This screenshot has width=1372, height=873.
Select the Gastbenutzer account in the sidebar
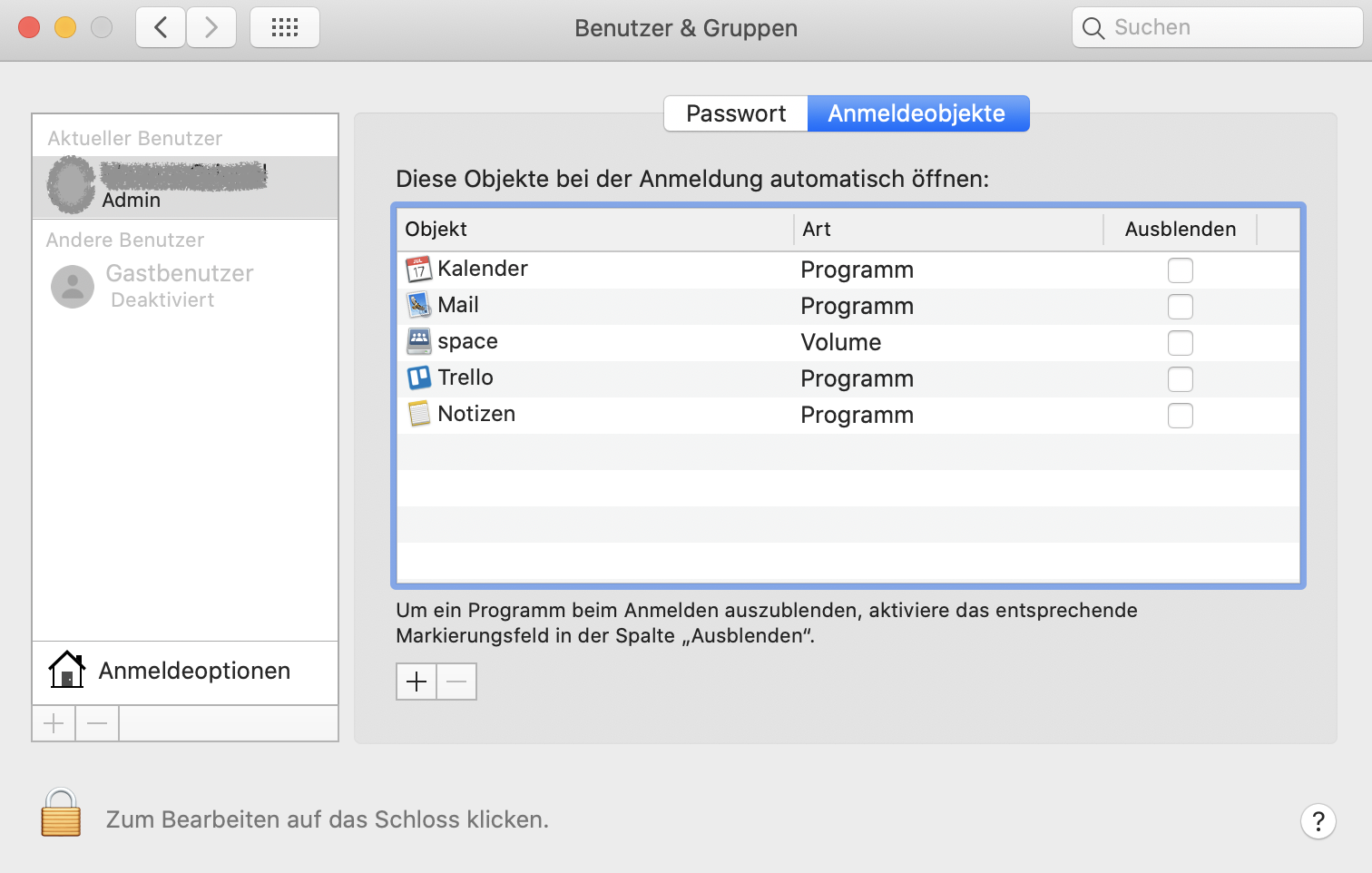179,285
